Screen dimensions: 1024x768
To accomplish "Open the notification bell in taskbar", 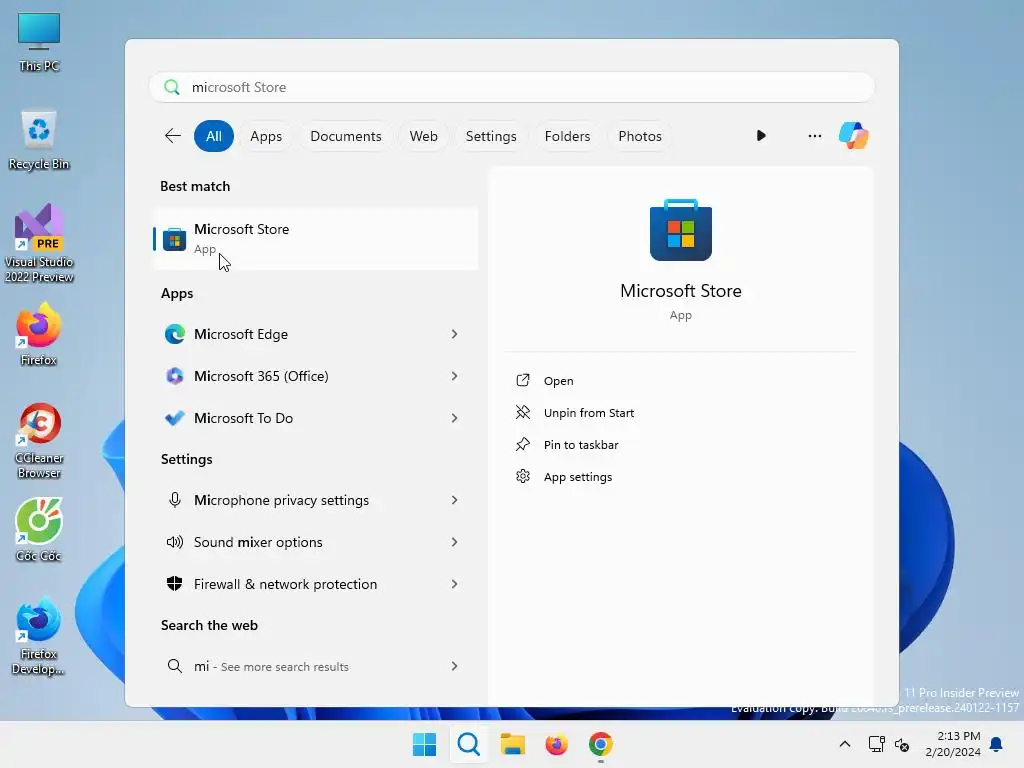I will (x=996, y=744).
